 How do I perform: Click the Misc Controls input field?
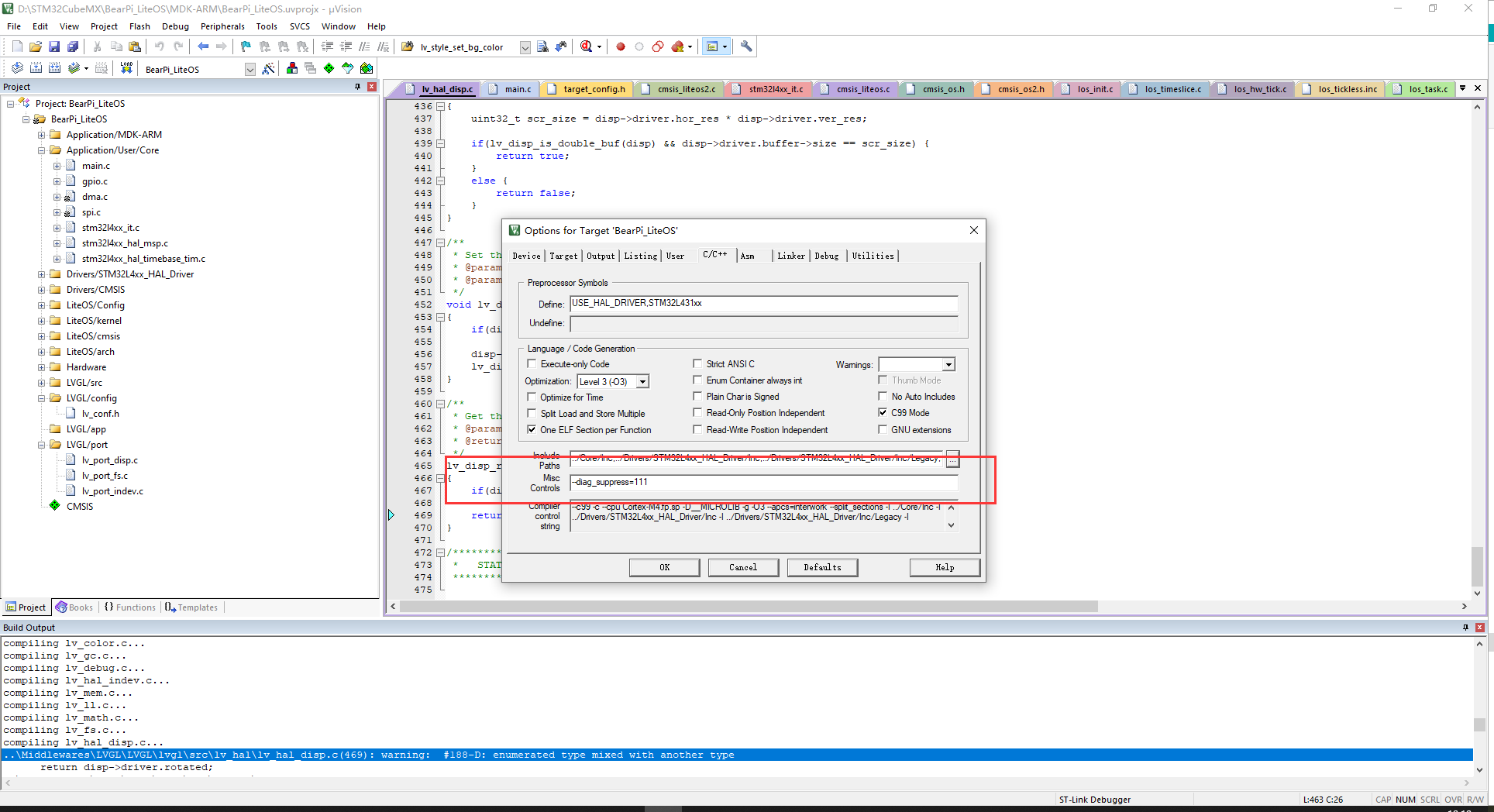tap(764, 483)
